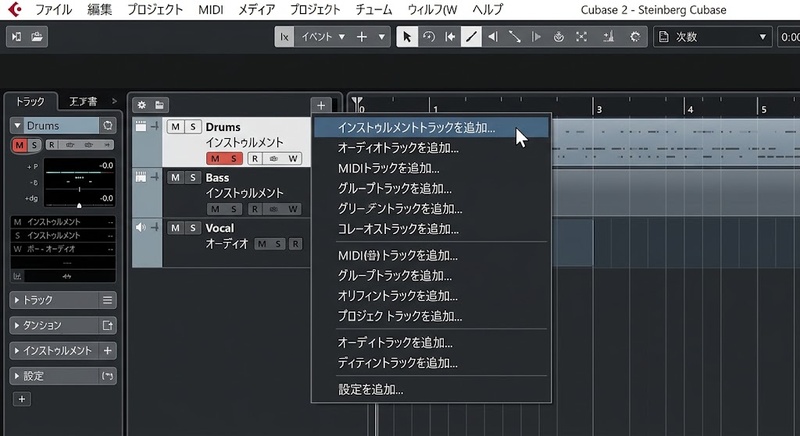
Task: Click ruler bar marker 5
Action: pos(764,109)
